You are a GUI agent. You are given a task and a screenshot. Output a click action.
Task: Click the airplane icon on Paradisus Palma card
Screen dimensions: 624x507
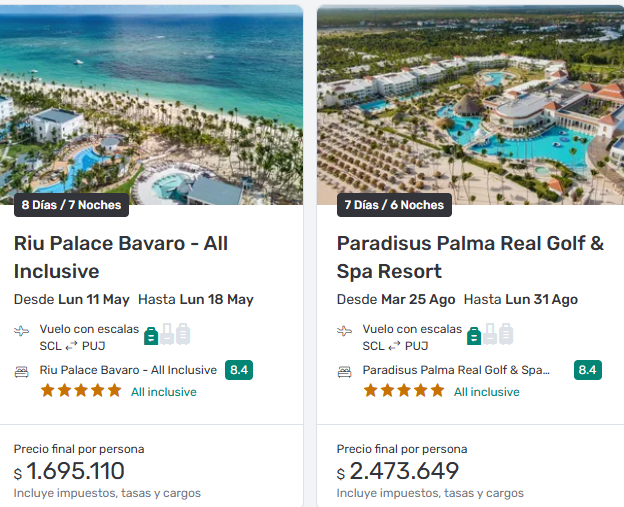click(345, 331)
